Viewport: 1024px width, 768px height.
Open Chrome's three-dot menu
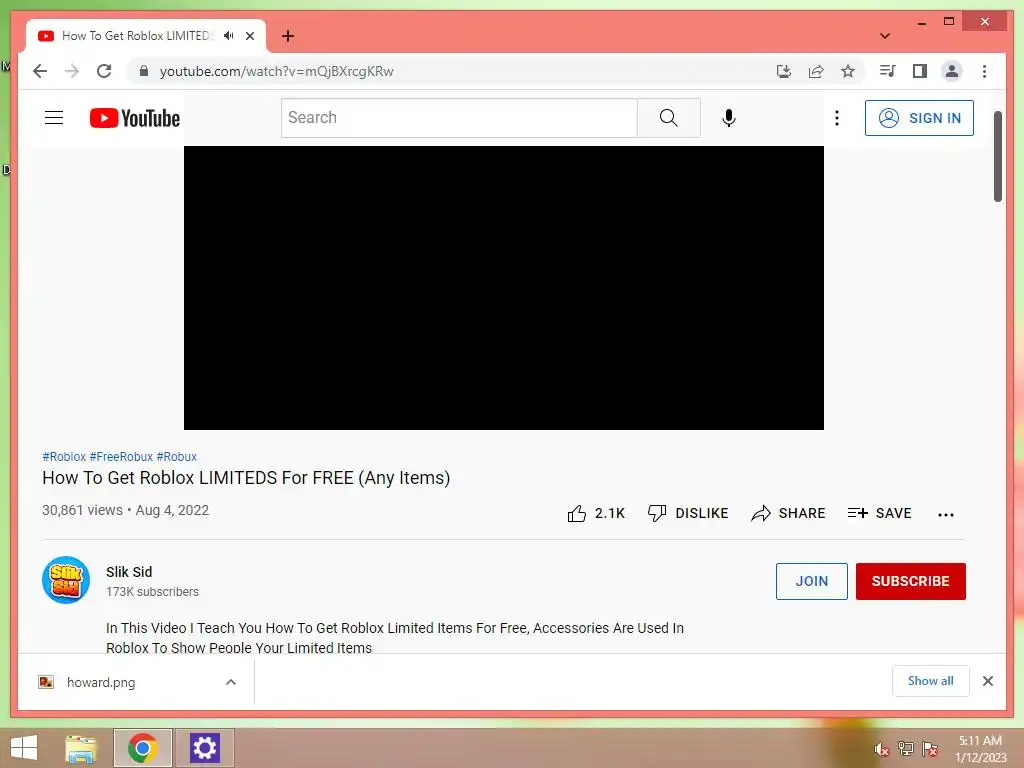pos(984,71)
